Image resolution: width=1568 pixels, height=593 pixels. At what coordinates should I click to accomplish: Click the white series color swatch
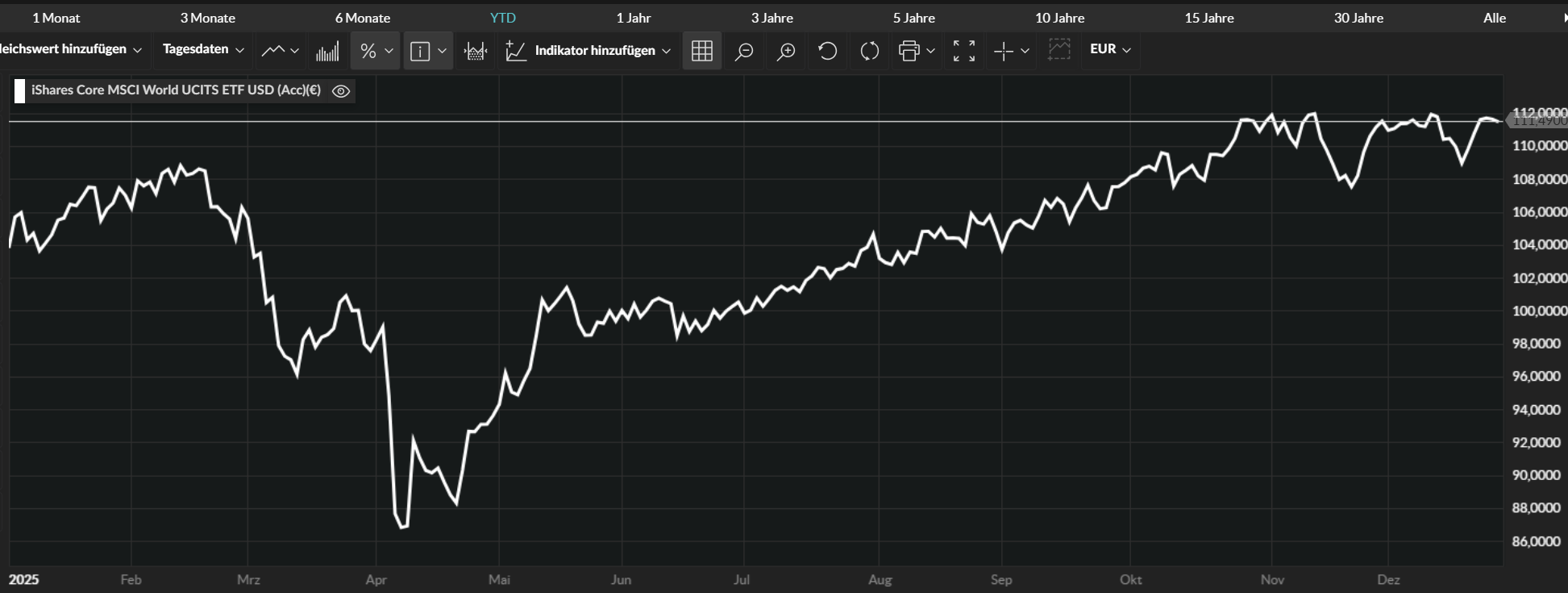pyautogui.click(x=20, y=91)
